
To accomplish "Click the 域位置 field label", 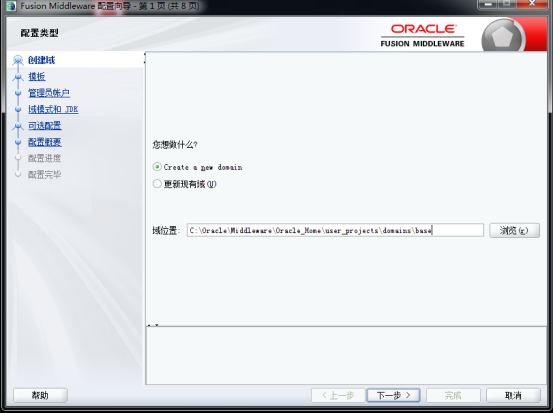I will coord(166,231).
